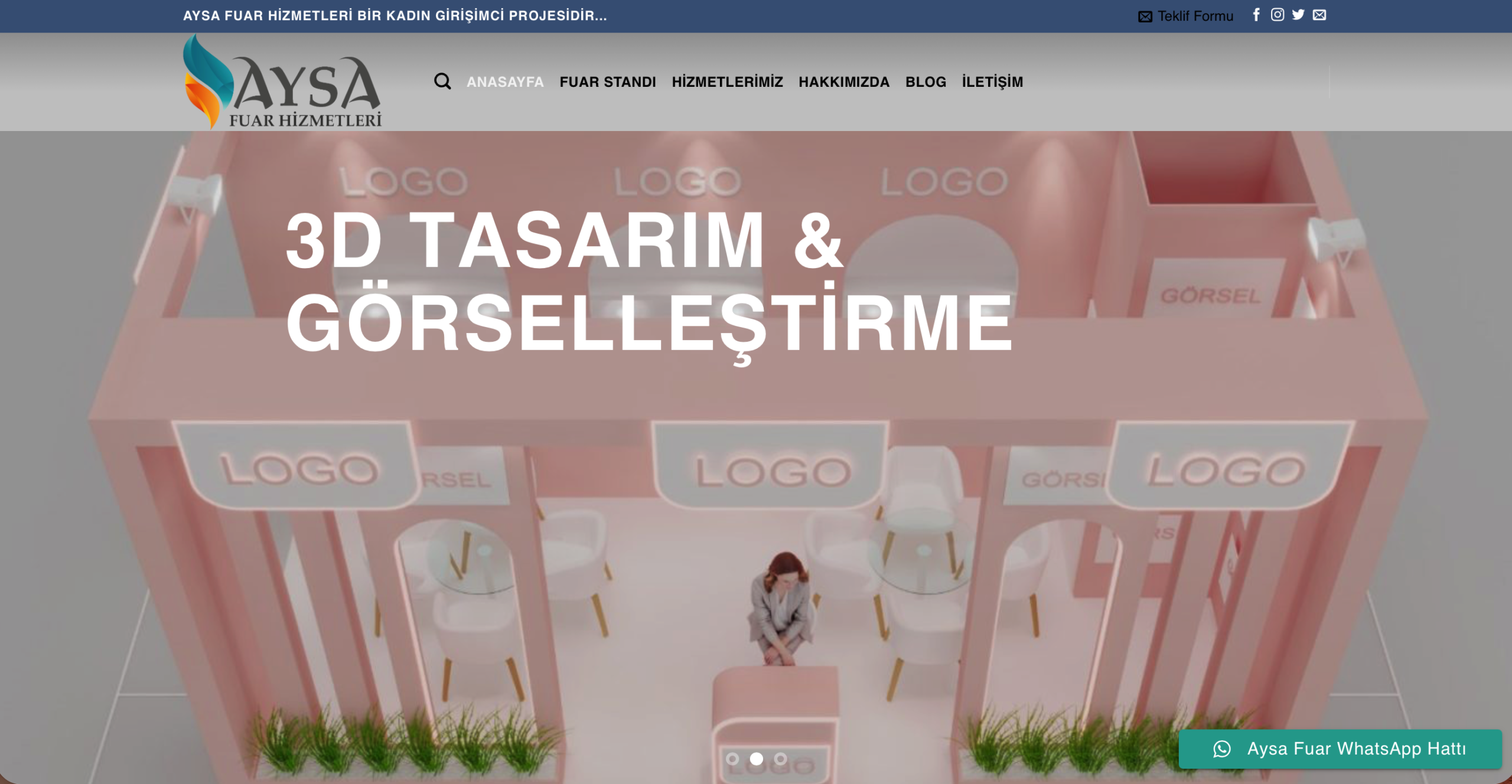Open the Teklif Formu link

coord(1195,16)
